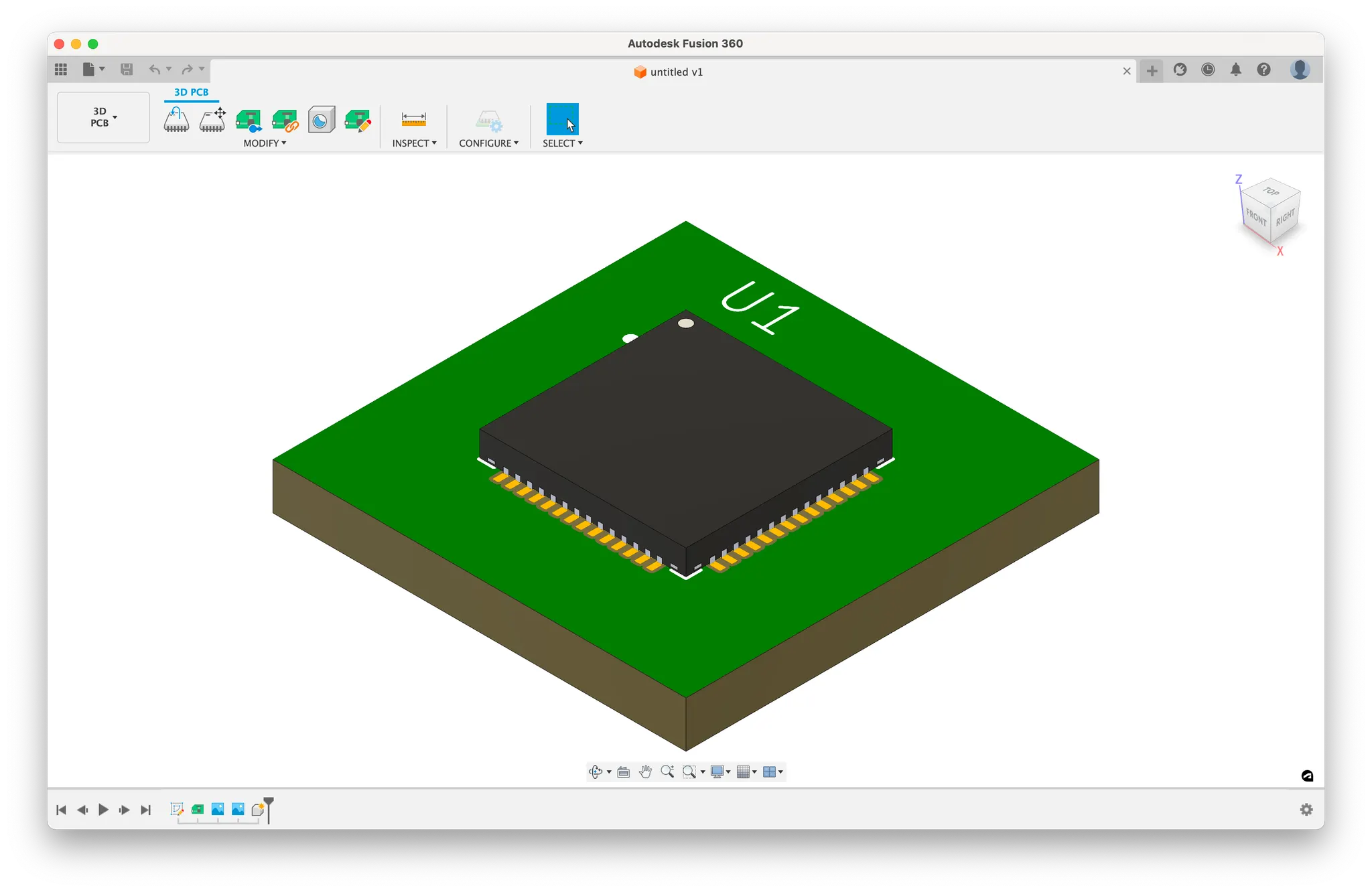The height and width of the screenshot is (892, 1372).
Task: Click the Save file icon
Action: pyautogui.click(x=127, y=69)
